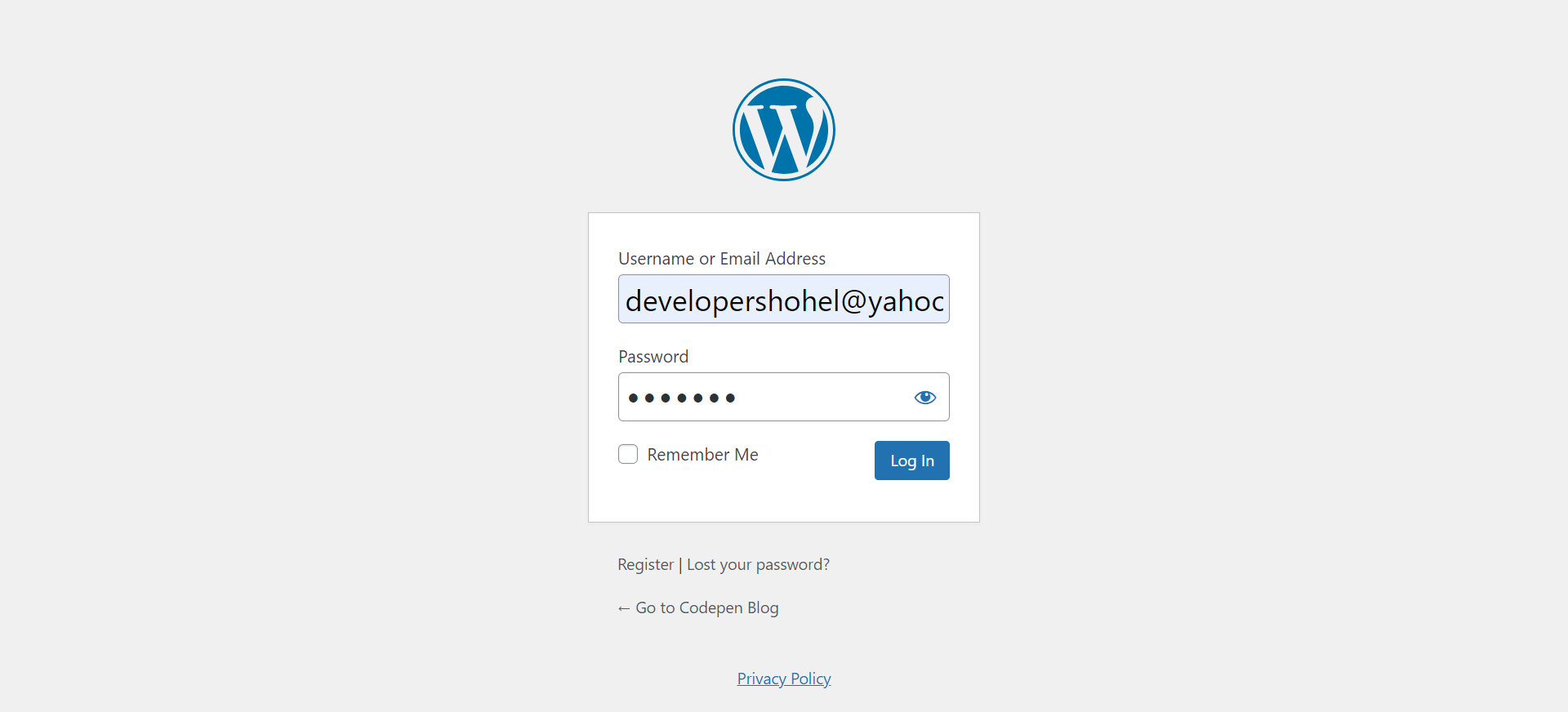Click the white login form panel background
1568x712 pixels.
784,498
